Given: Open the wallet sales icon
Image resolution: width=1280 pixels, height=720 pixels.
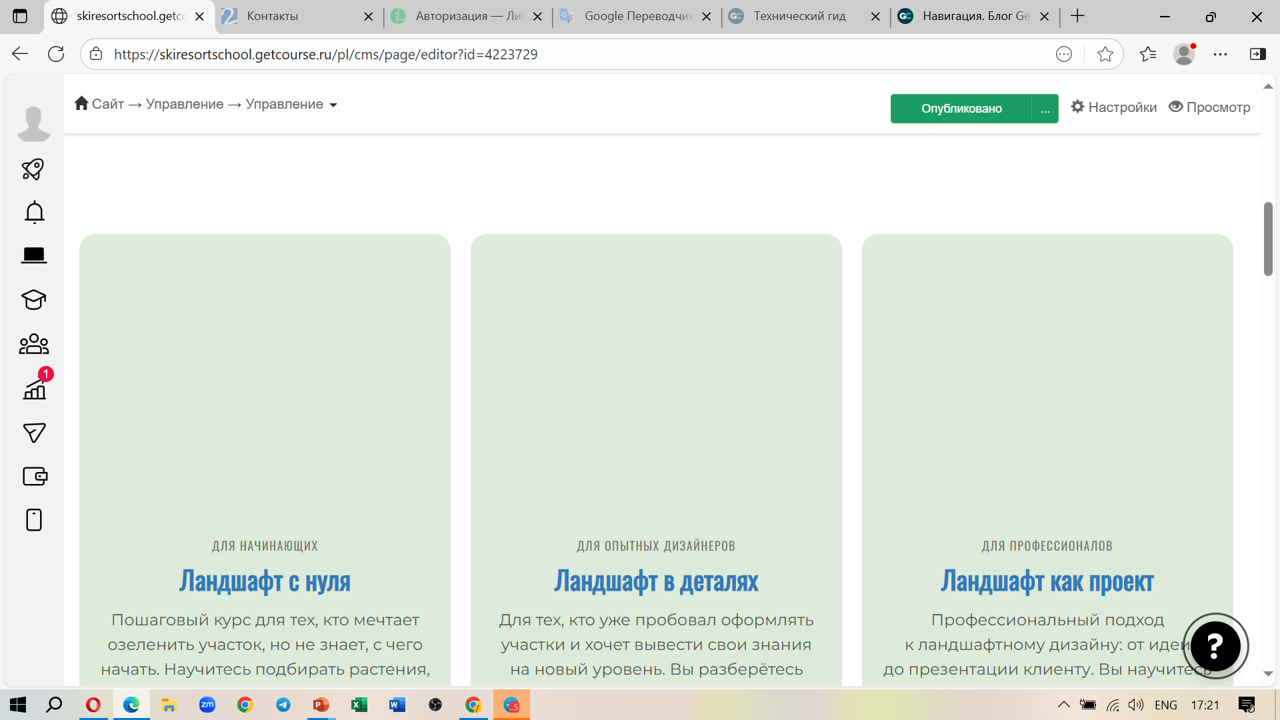Looking at the screenshot, I should [x=34, y=477].
